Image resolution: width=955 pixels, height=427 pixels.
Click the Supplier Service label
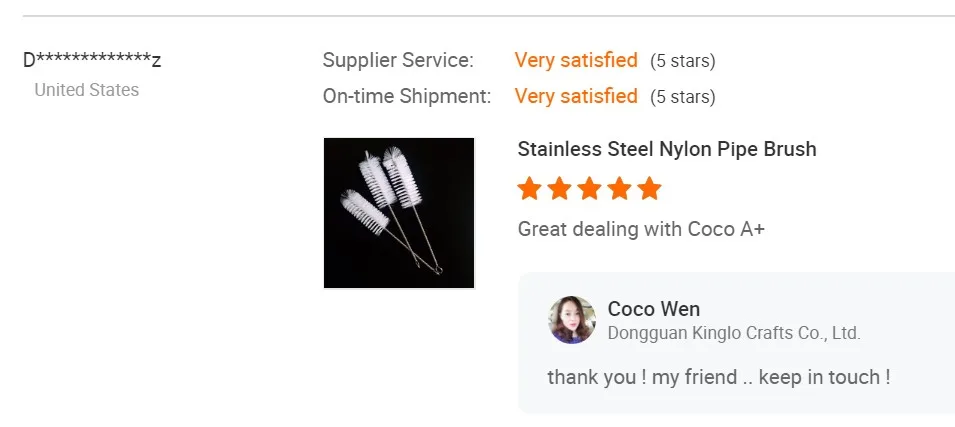coord(398,60)
